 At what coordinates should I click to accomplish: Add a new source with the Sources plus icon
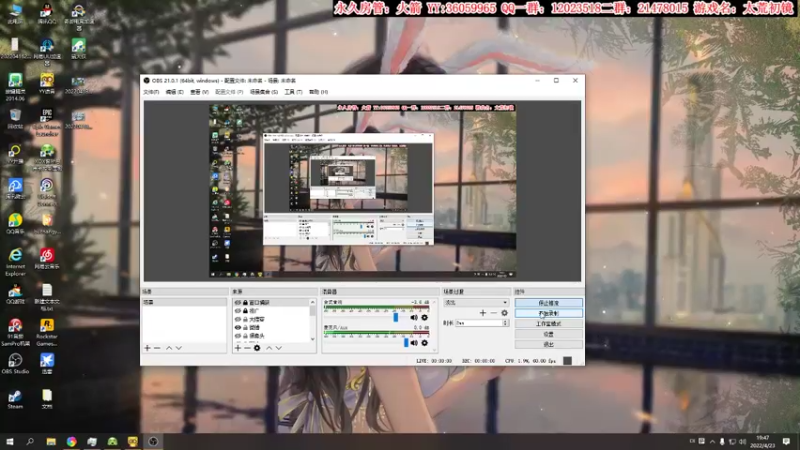tap(238, 348)
